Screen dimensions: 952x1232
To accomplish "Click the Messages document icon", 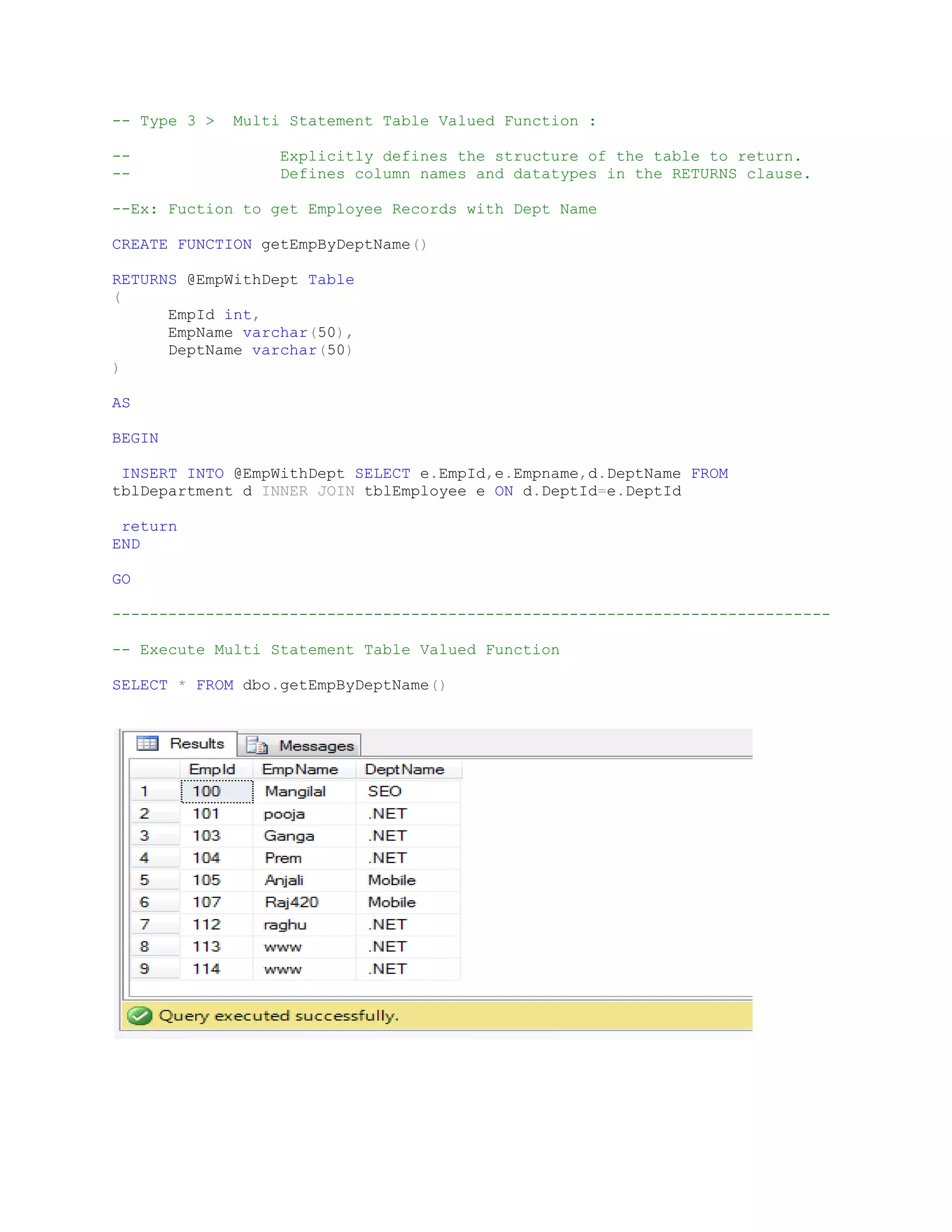I will point(257,746).
